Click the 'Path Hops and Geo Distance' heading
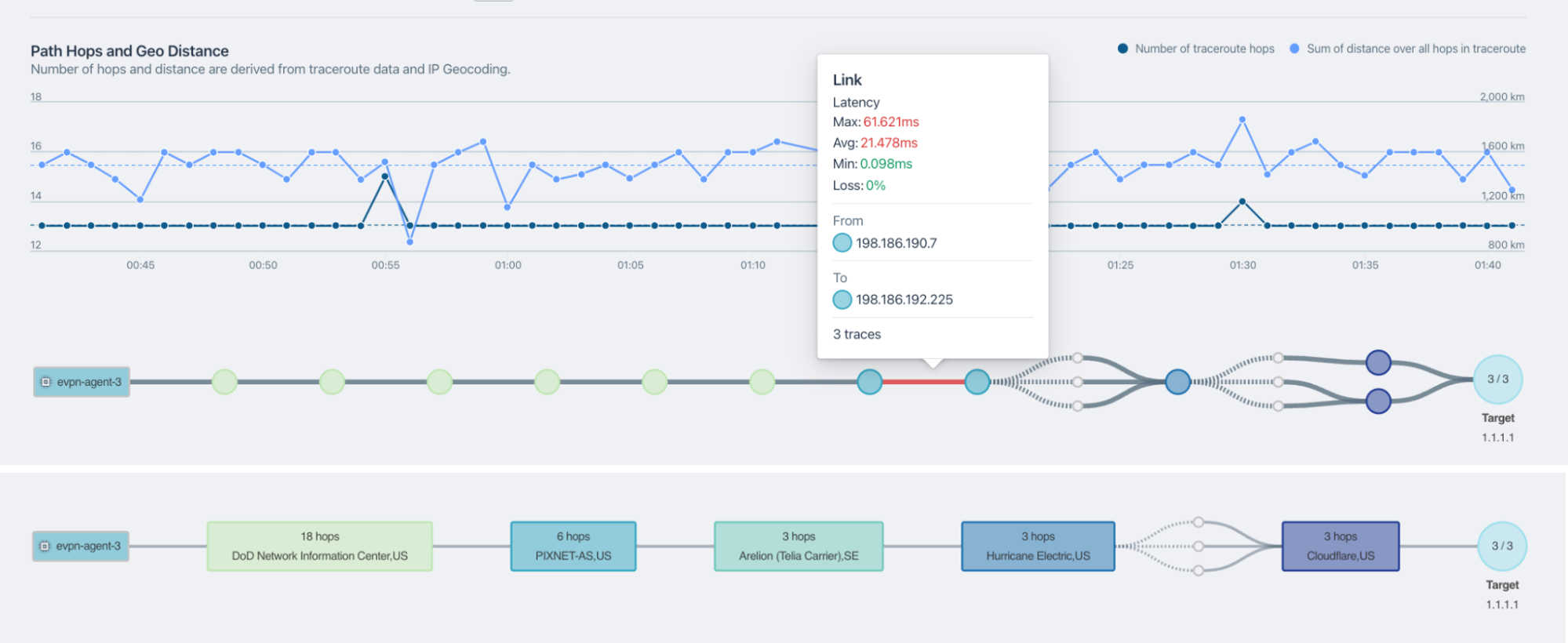1568x643 pixels. (x=129, y=51)
